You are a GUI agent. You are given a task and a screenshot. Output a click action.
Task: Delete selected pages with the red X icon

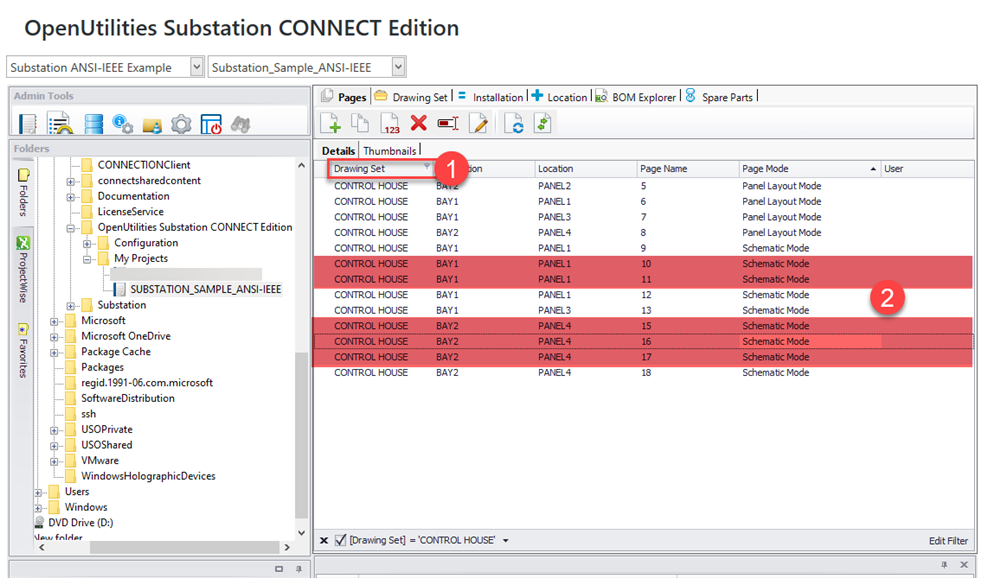(x=421, y=123)
